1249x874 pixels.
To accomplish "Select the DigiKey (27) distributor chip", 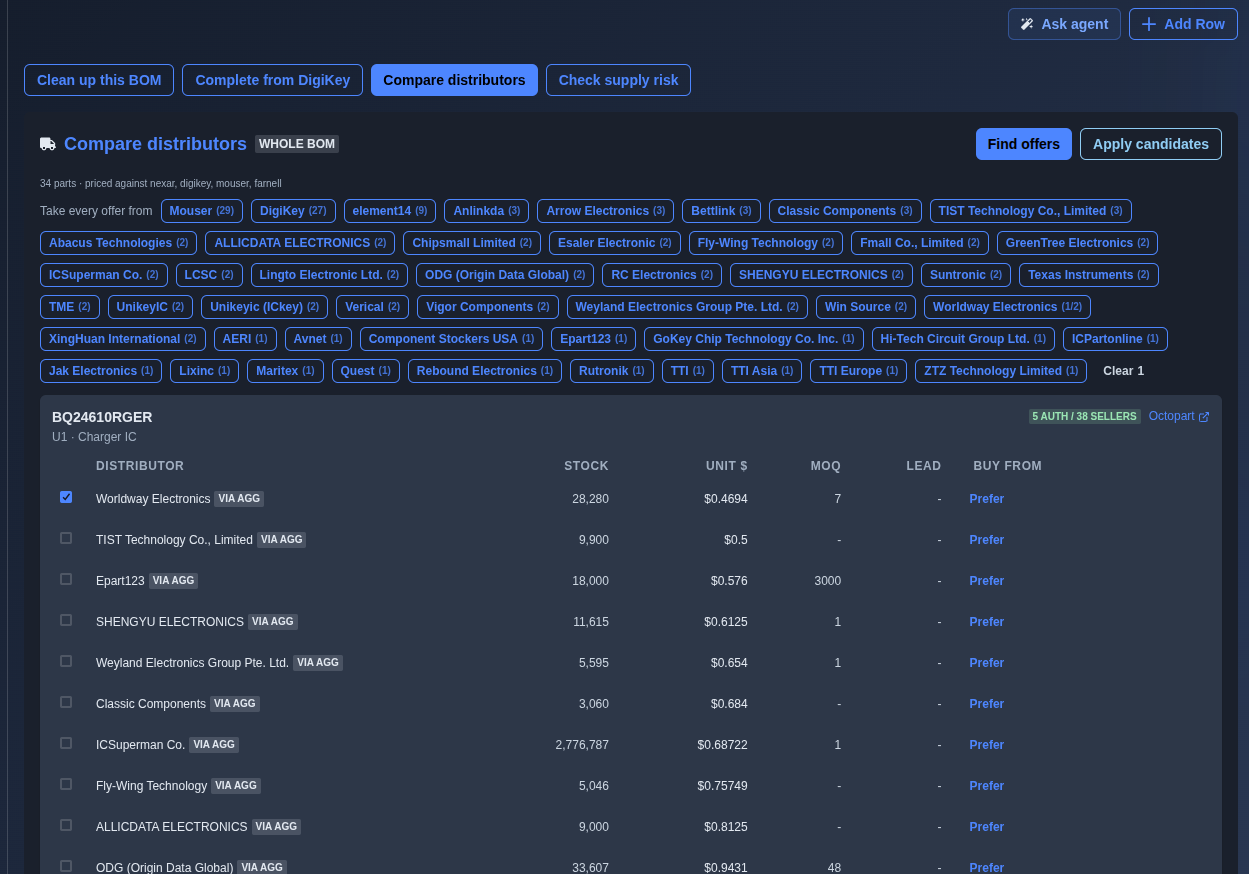I will point(293,211).
